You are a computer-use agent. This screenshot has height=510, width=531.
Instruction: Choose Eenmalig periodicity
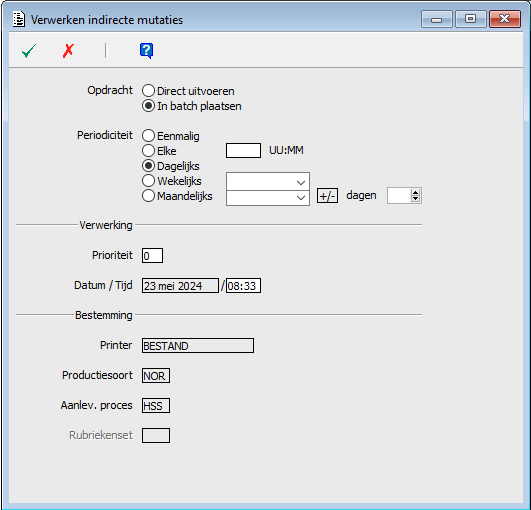(148, 136)
